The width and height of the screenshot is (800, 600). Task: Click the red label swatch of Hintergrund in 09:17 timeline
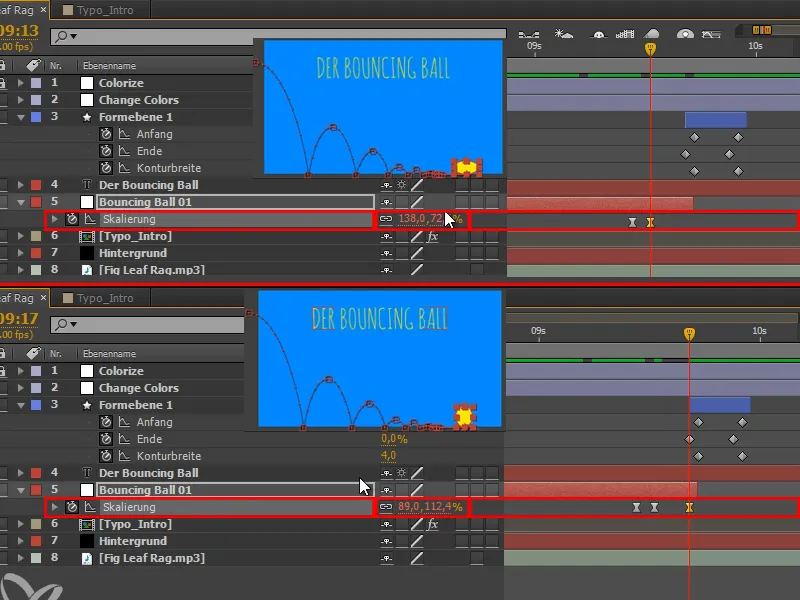pos(36,541)
